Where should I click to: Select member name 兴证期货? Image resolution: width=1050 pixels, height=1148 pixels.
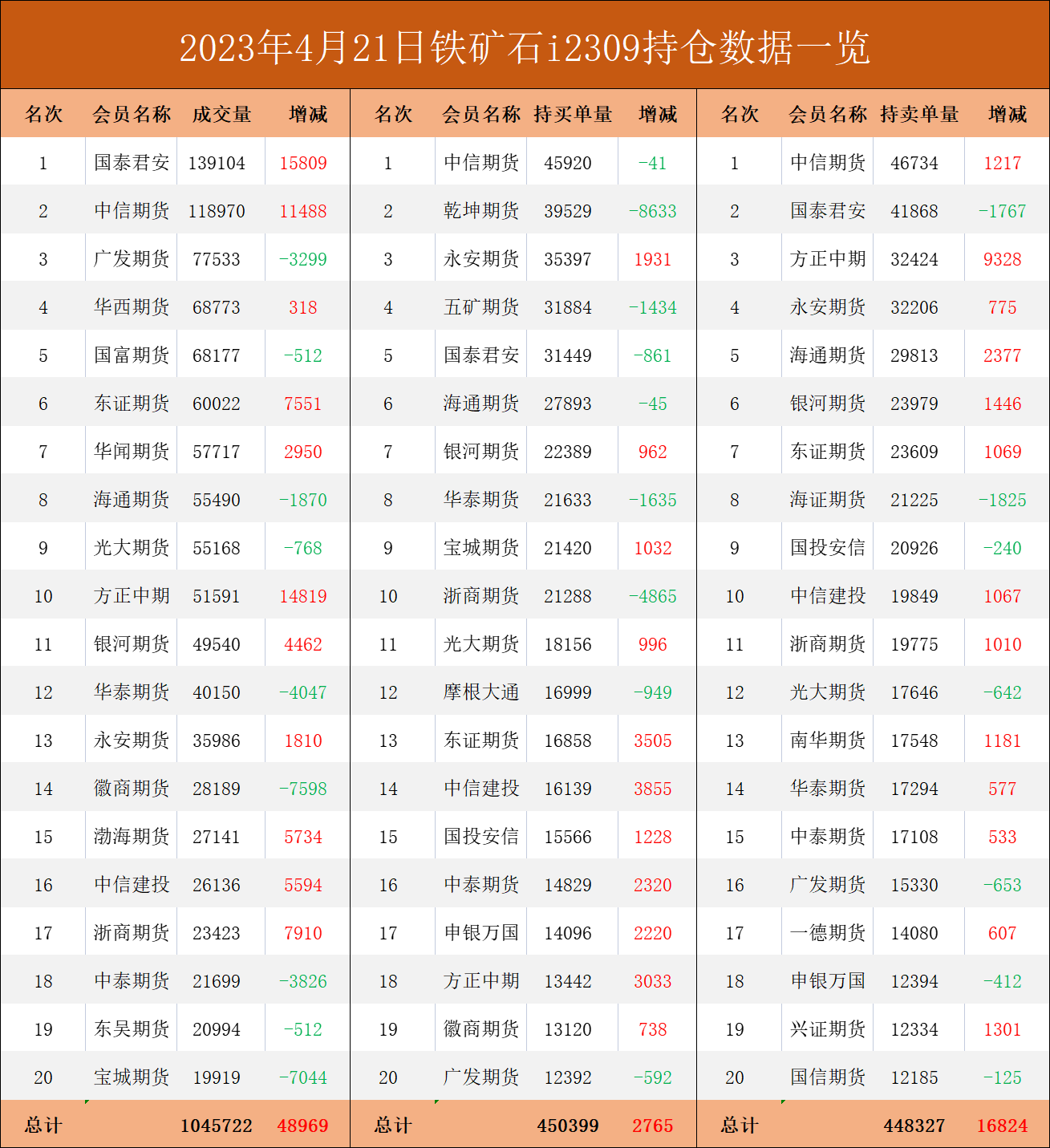click(x=828, y=1029)
